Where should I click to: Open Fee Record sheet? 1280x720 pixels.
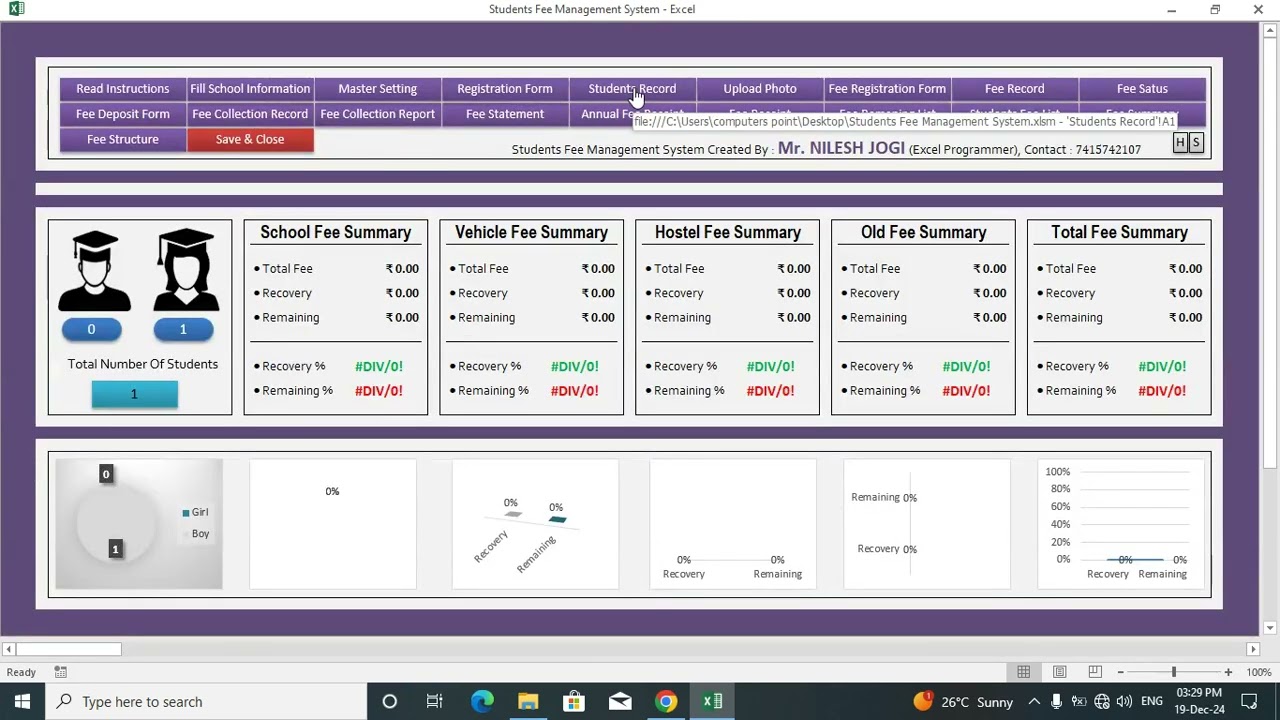[x=1014, y=89]
